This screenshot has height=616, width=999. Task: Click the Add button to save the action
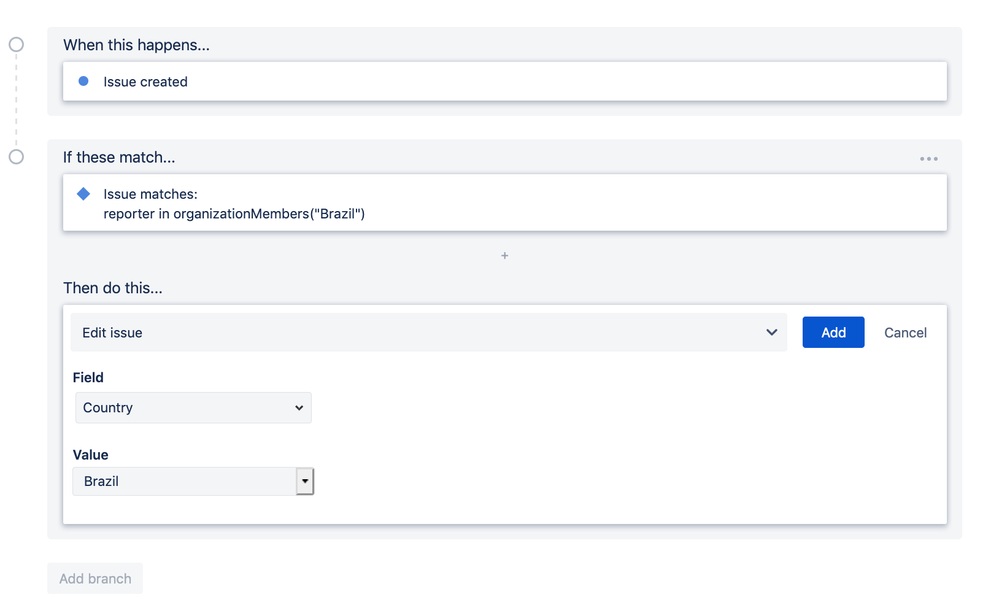(833, 331)
